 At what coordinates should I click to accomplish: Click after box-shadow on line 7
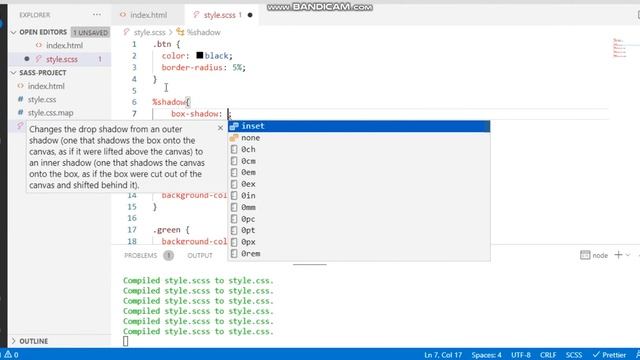click(x=229, y=114)
